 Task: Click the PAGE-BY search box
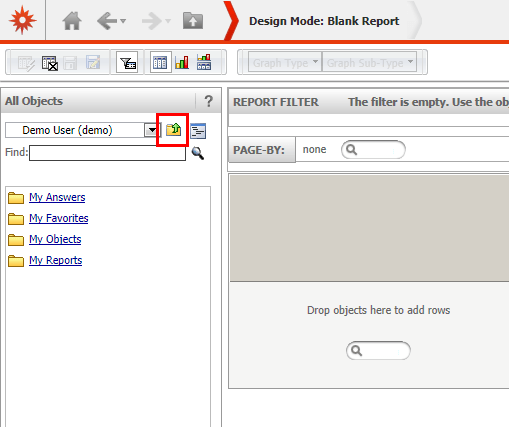[373, 150]
